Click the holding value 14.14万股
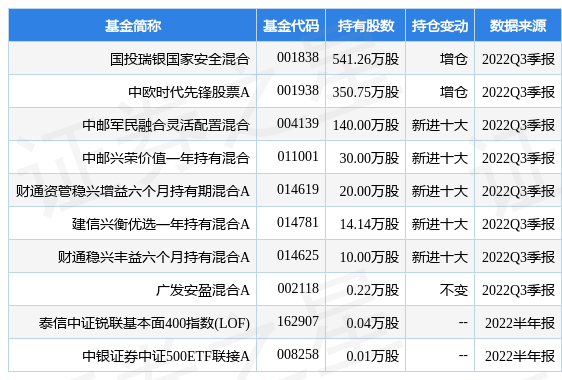The width and height of the screenshot is (562, 380). [x=369, y=224]
